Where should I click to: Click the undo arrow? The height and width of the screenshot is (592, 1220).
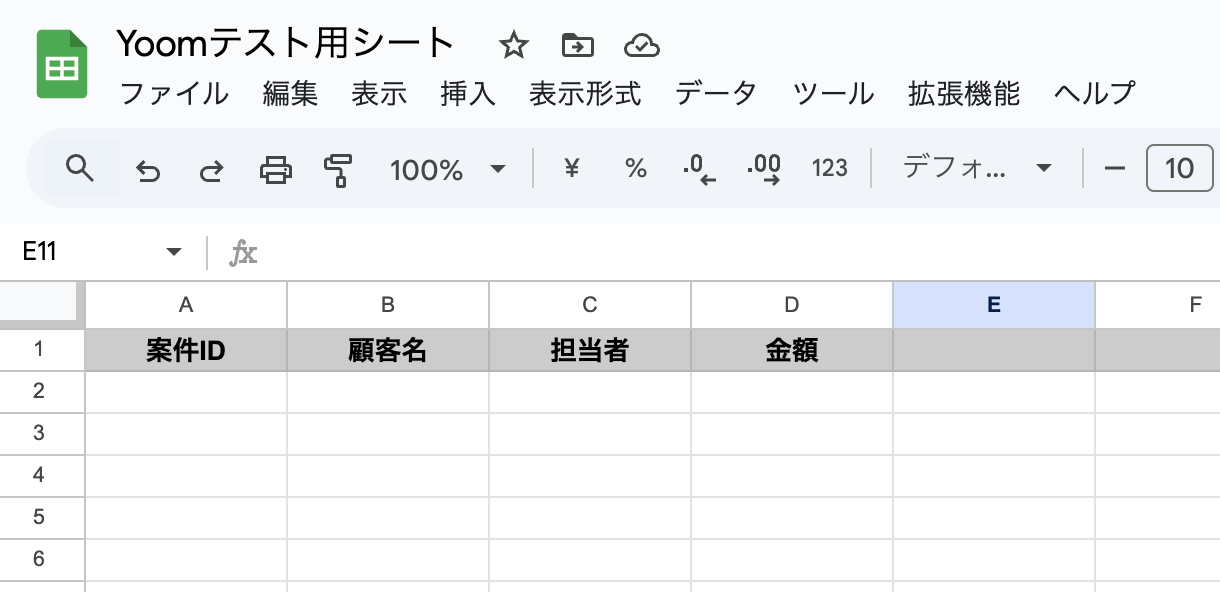[148, 170]
